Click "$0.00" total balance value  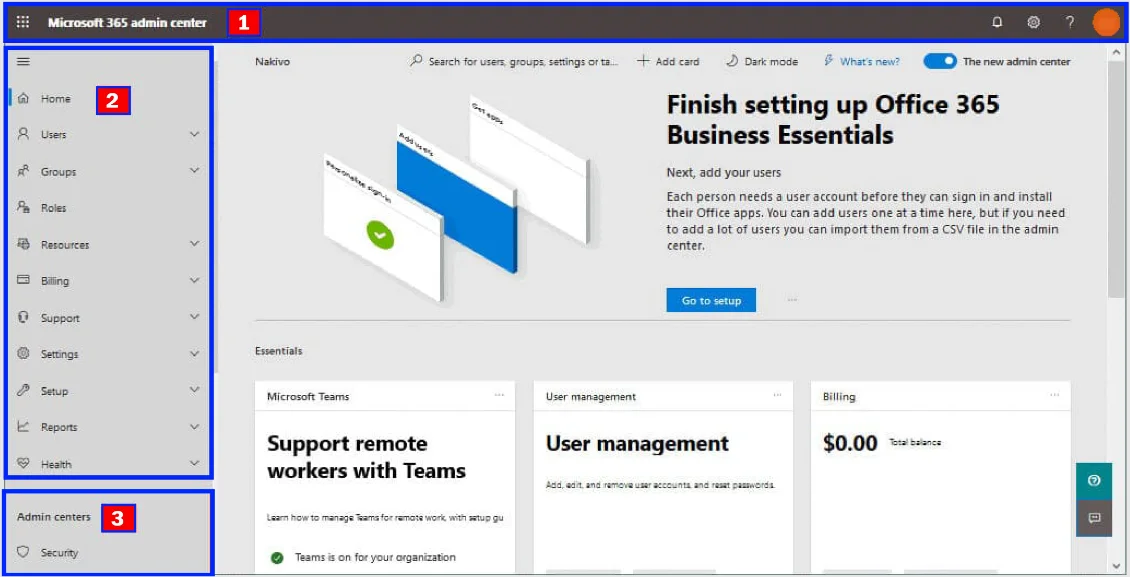pos(850,443)
